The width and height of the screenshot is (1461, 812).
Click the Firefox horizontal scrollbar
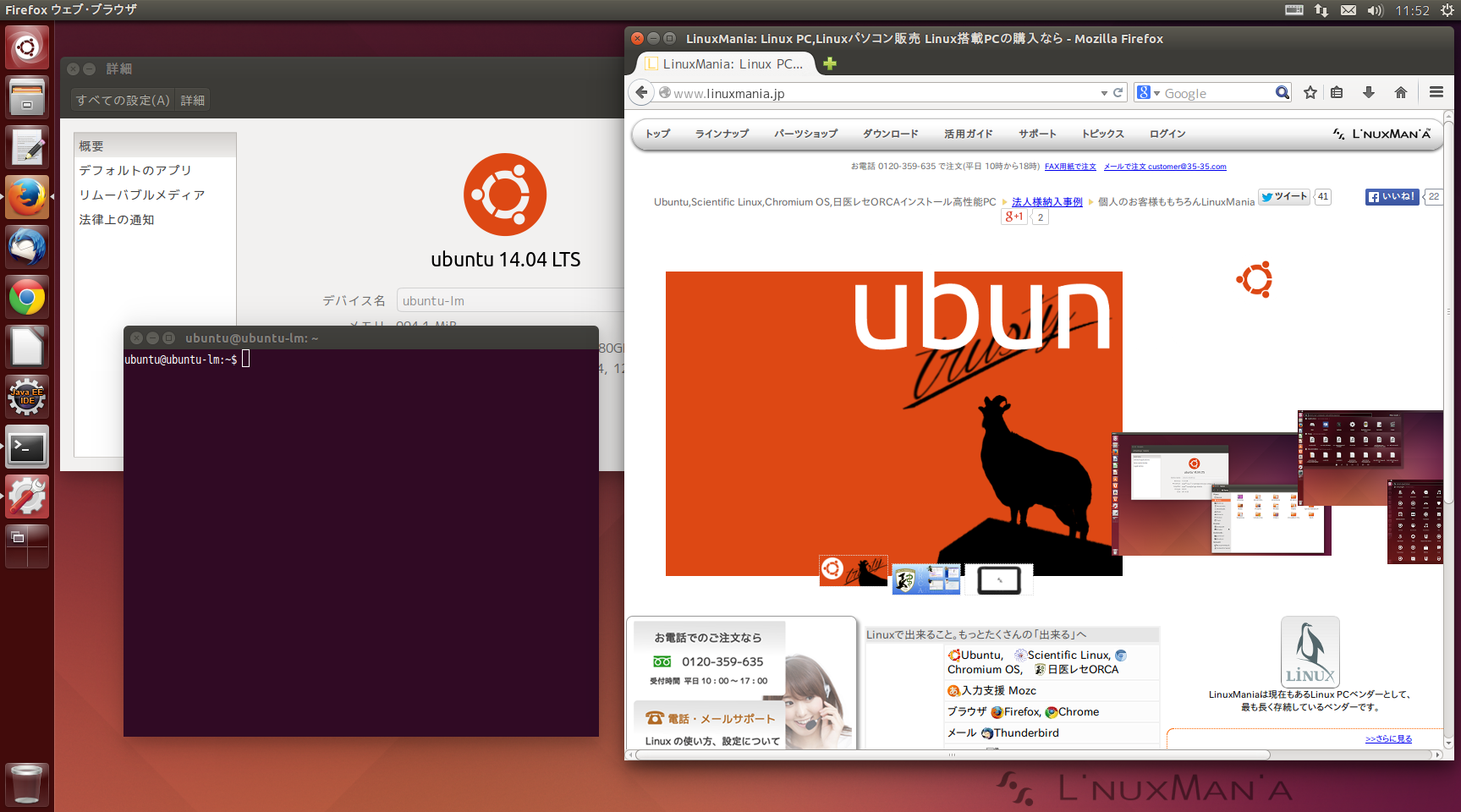tap(953, 754)
